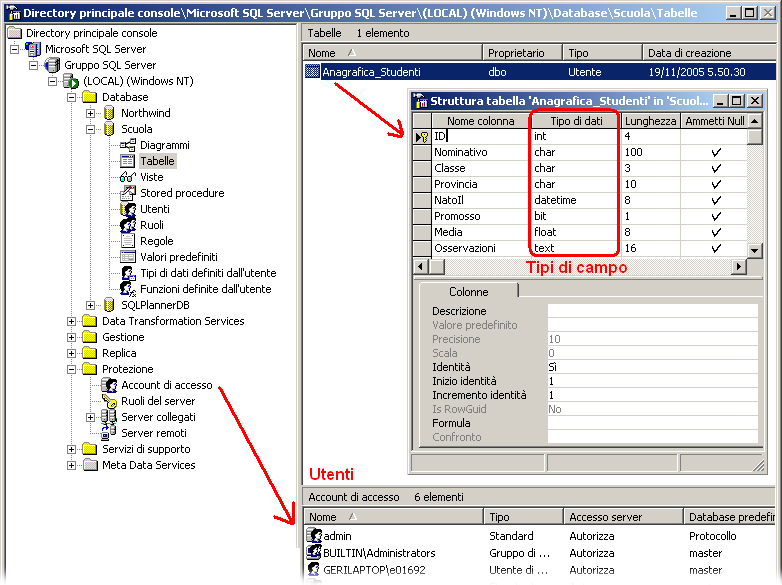
Task: Click the designer horizontal scrollbar right arrow
Action: pyautogui.click(x=739, y=267)
